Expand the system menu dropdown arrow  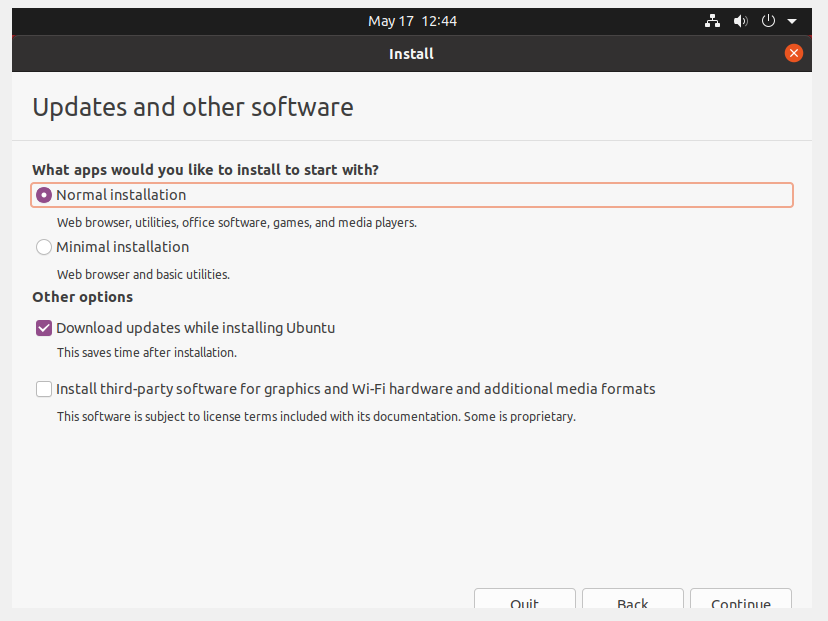pos(792,22)
